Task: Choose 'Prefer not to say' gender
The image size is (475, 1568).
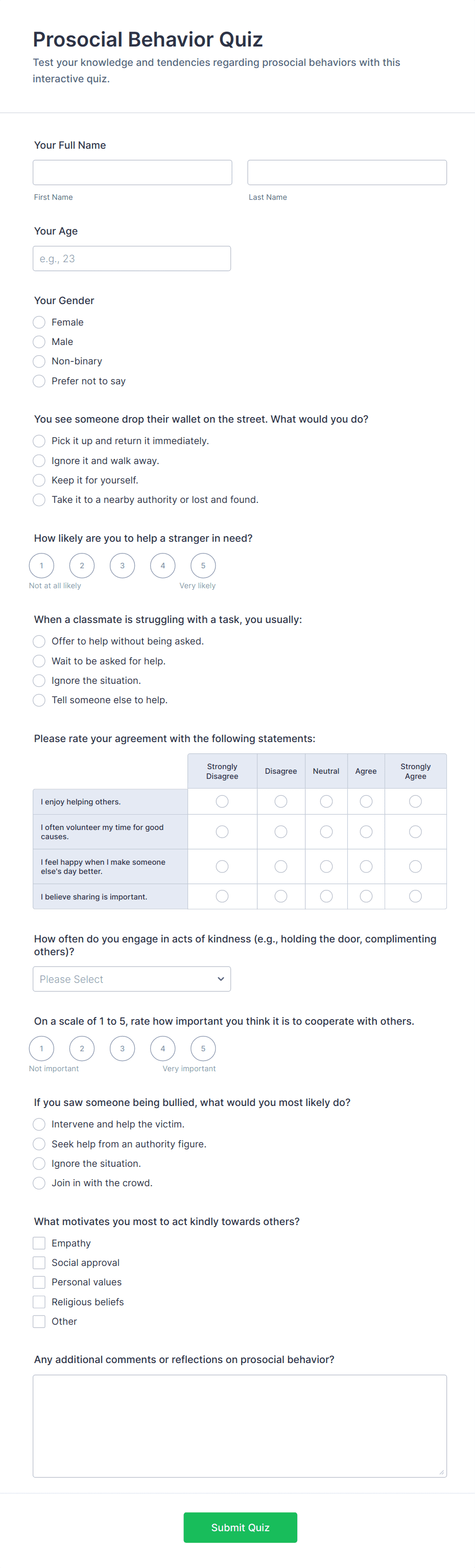Action: 39,381
